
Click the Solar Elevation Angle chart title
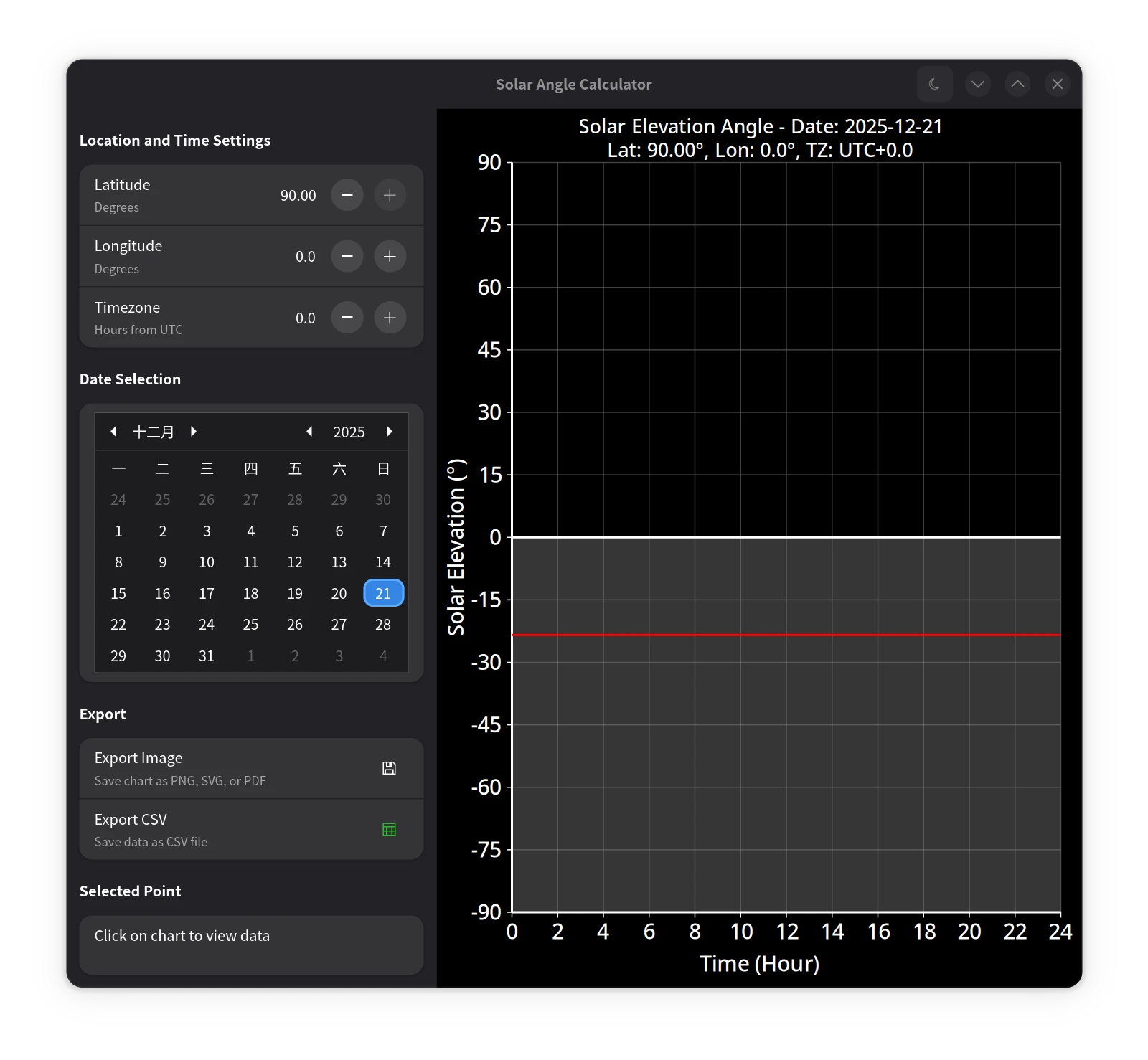pyautogui.click(x=760, y=138)
